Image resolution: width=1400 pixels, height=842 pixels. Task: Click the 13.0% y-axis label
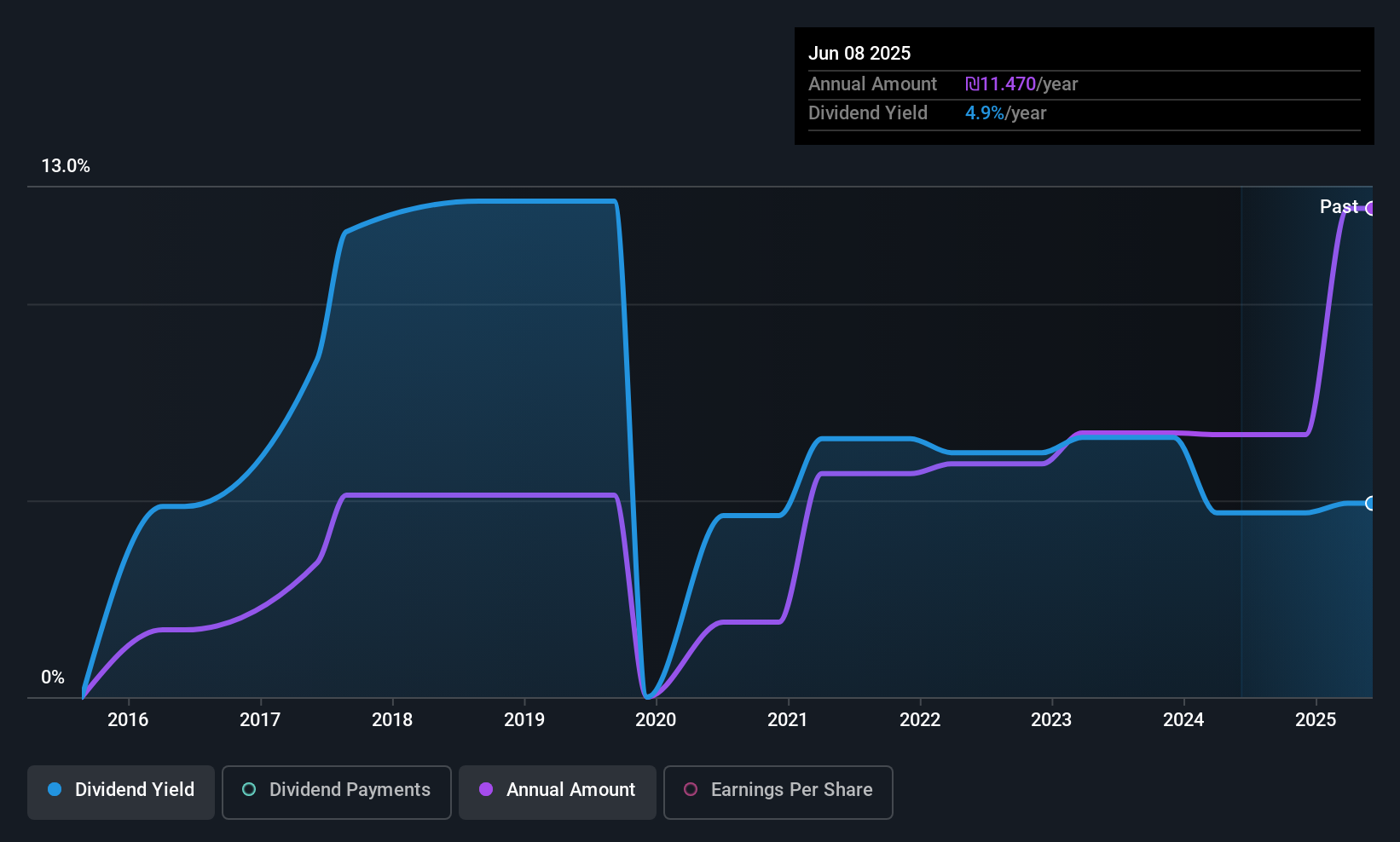point(66,165)
